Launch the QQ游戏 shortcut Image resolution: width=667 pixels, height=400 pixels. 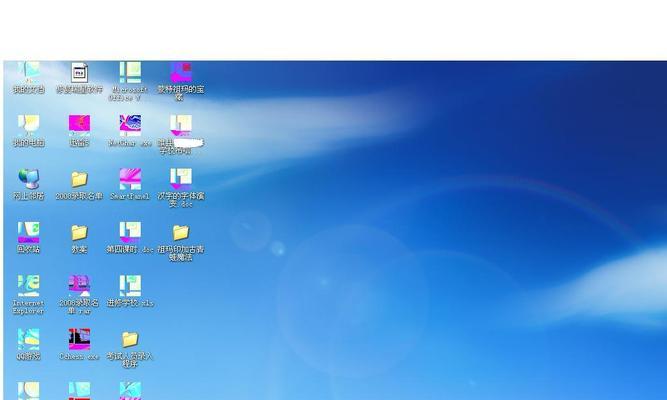[x=29, y=344]
